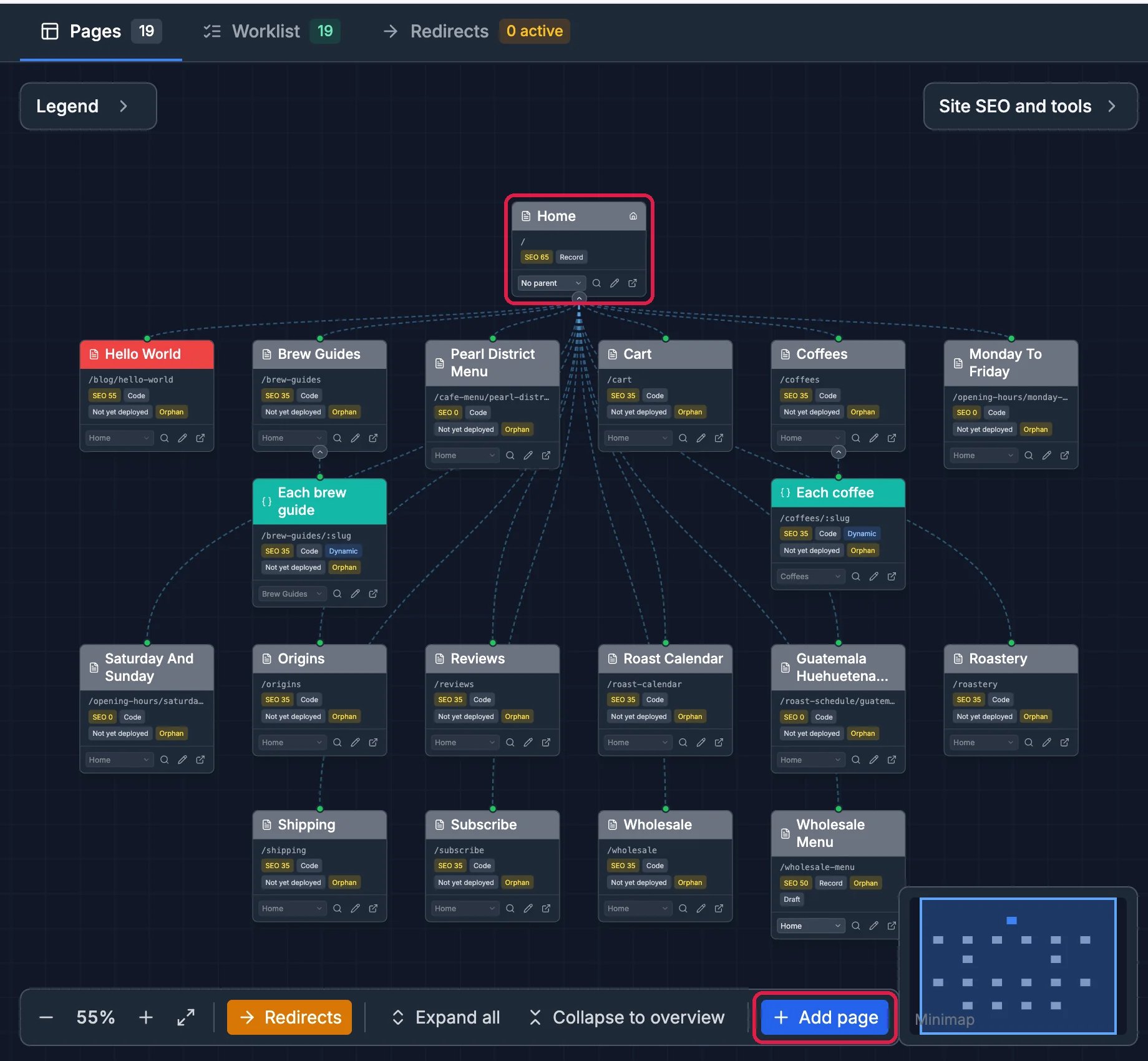Open external link on Roast Calendar card
The width and height of the screenshot is (1148, 1061).
coord(719,743)
